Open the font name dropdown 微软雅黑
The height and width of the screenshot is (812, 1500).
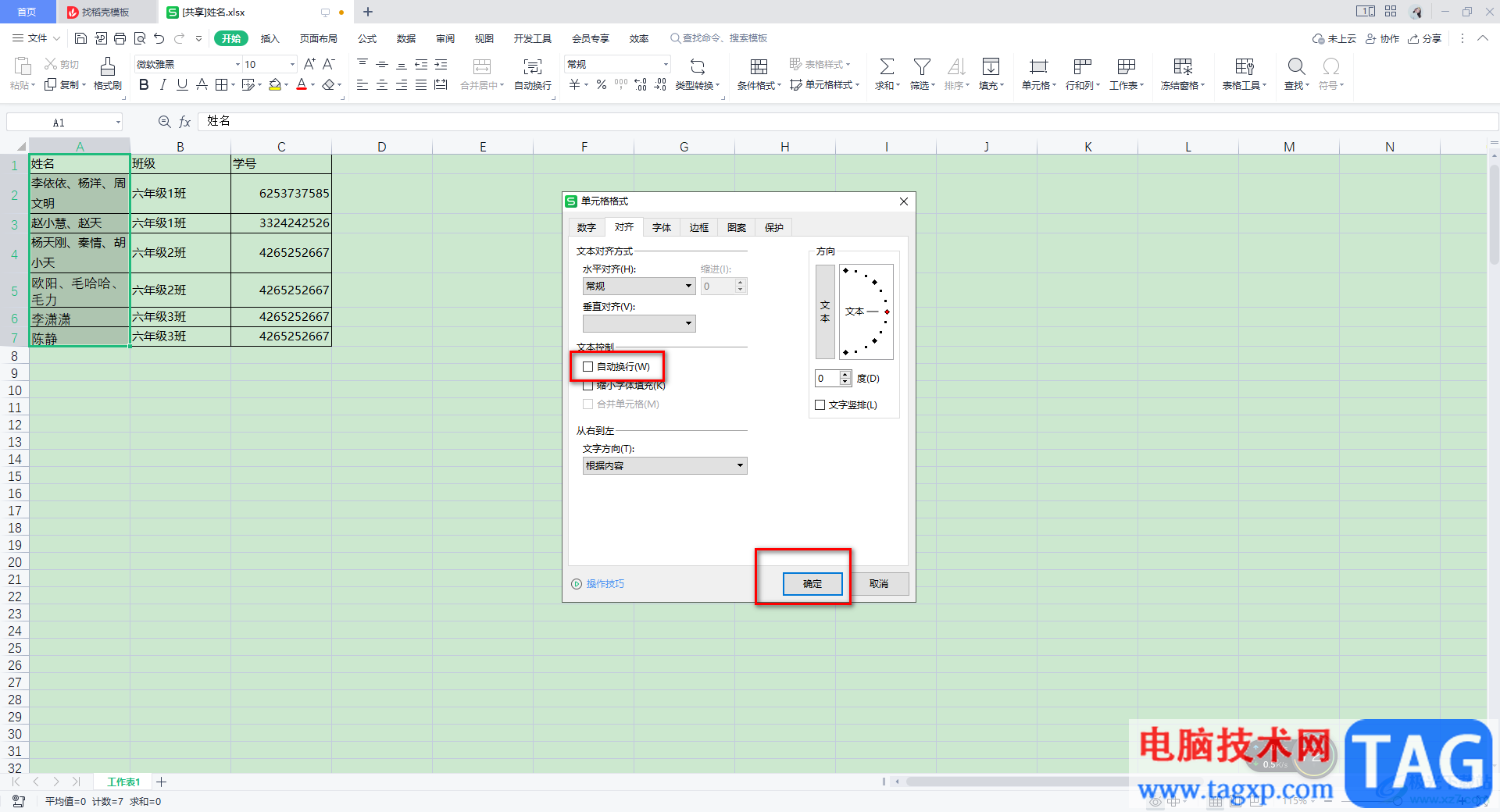point(237,64)
